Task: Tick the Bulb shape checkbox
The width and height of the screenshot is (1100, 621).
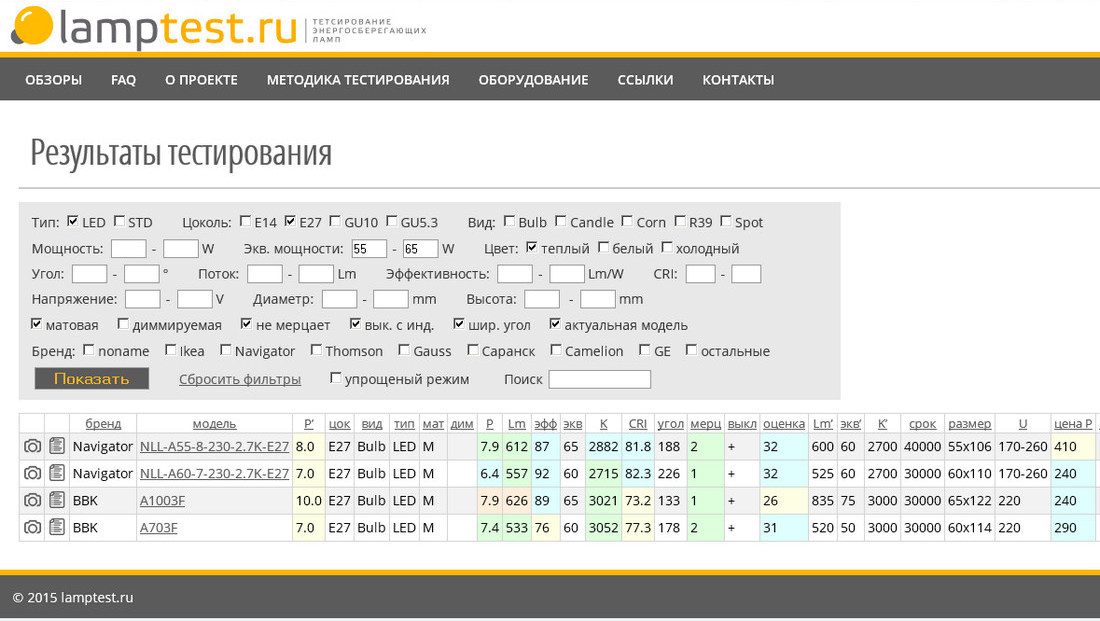Action: coord(509,221)
